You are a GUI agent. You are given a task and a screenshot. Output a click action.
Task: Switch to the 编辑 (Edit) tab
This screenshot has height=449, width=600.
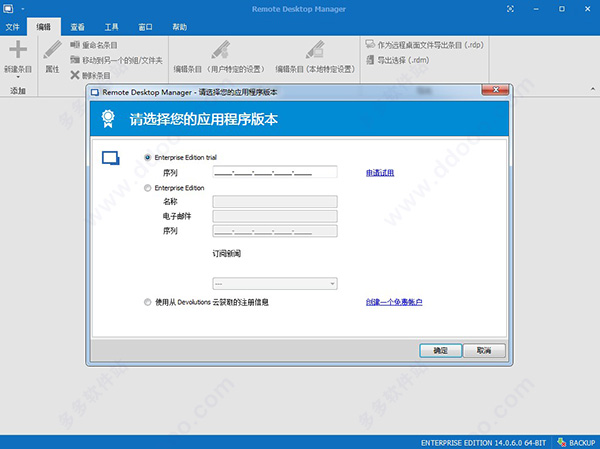[44, 27]
